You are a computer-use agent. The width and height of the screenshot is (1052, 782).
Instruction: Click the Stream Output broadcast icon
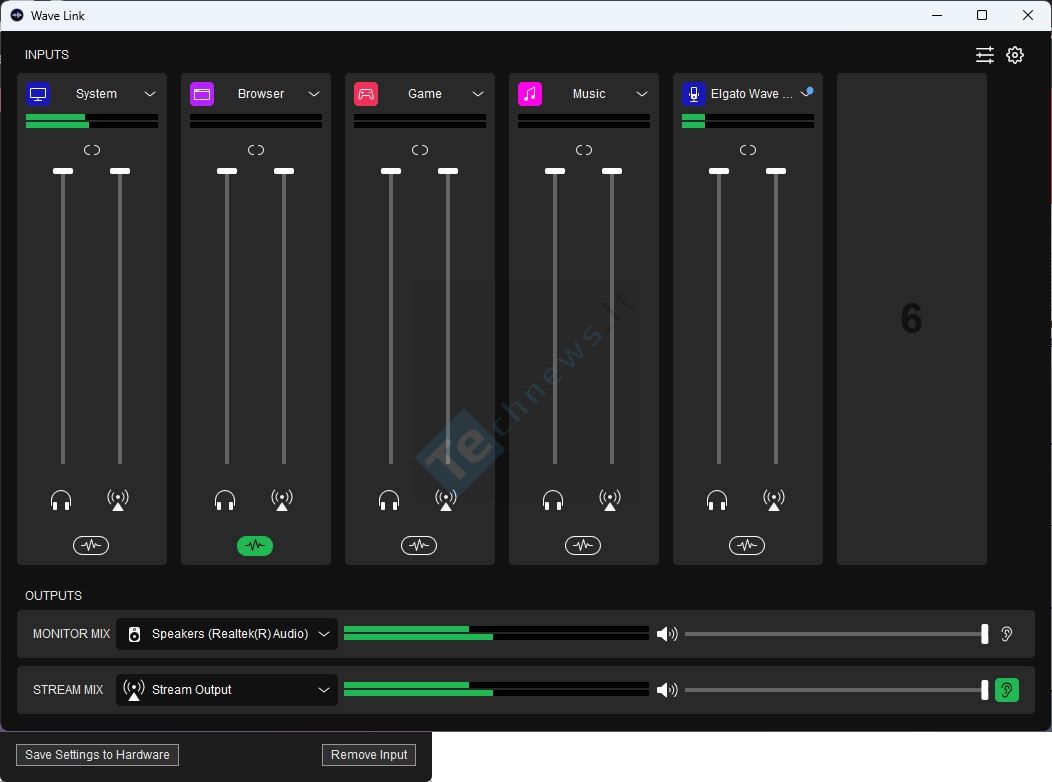coord(134,690)
